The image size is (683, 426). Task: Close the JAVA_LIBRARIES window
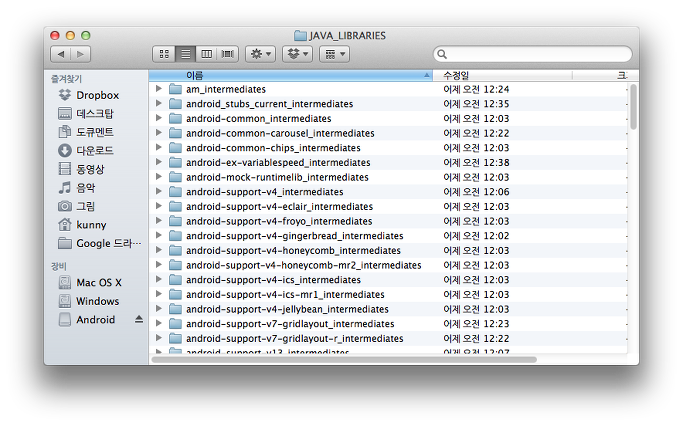[x=55, y=35]
